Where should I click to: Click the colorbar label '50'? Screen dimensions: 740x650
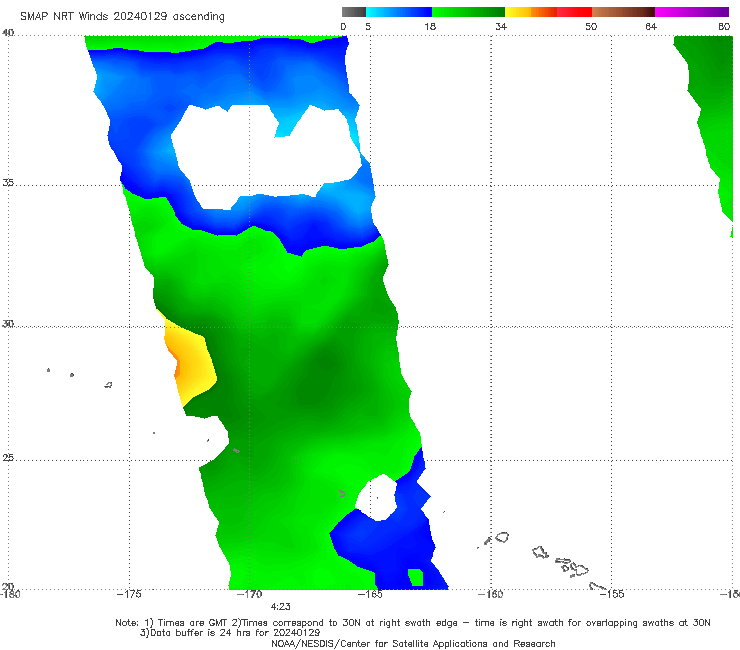[x=591, y=26]
